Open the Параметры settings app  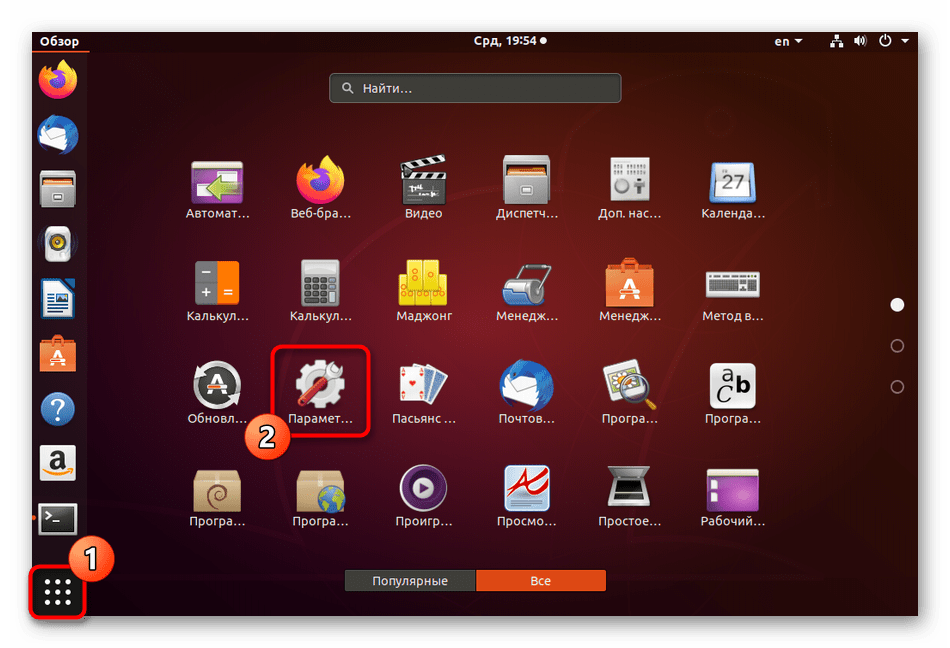pos(319,388)
